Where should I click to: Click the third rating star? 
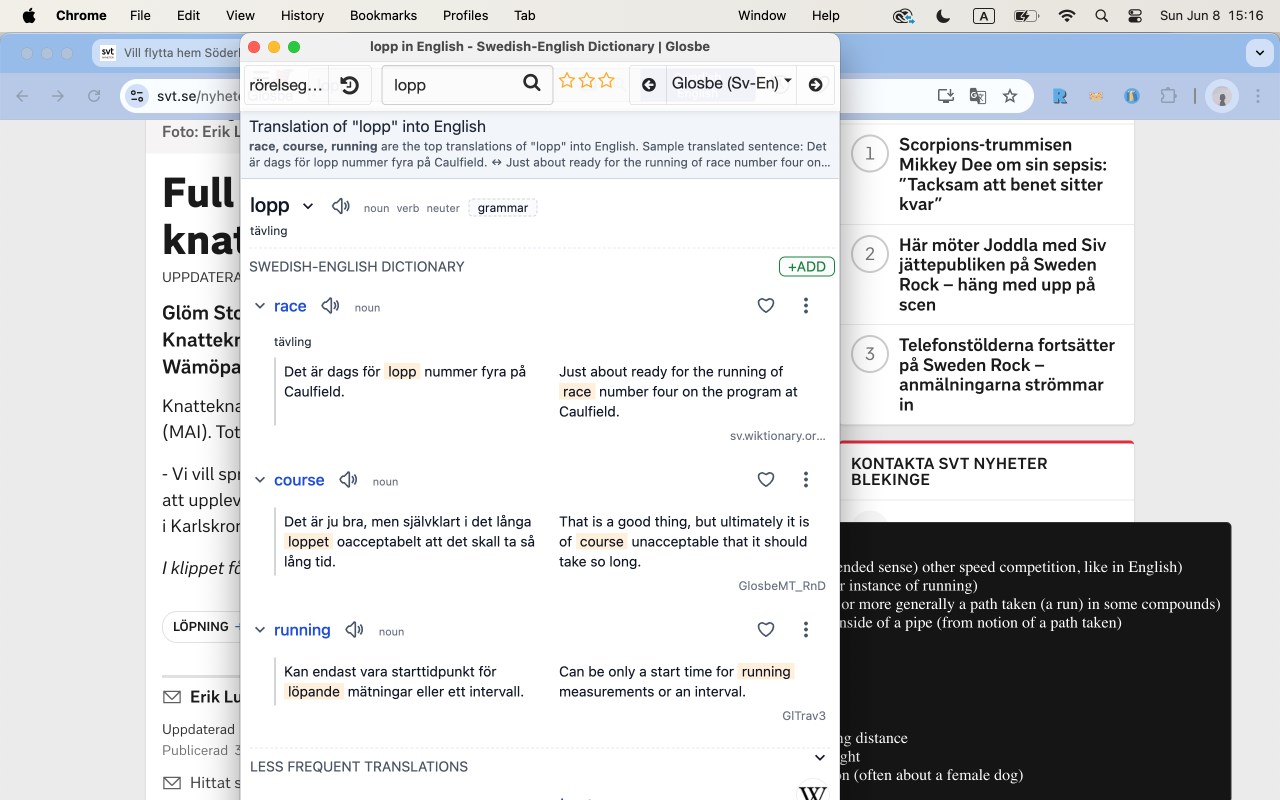606,81
